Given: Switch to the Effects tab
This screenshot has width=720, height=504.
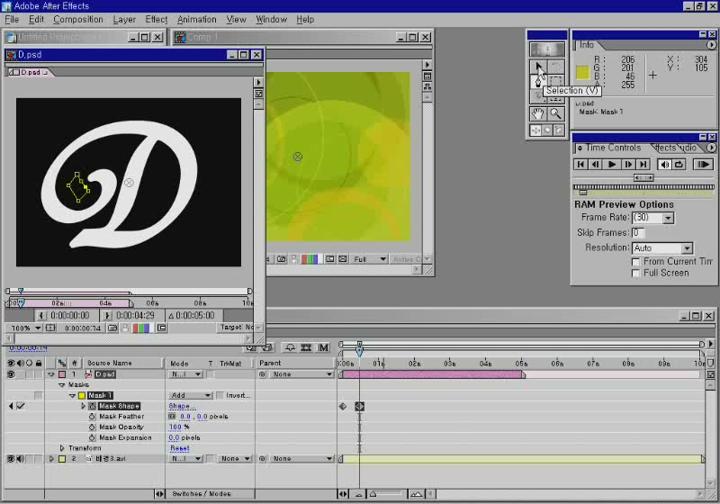Looking at the screenshot, I should [666, 148].
